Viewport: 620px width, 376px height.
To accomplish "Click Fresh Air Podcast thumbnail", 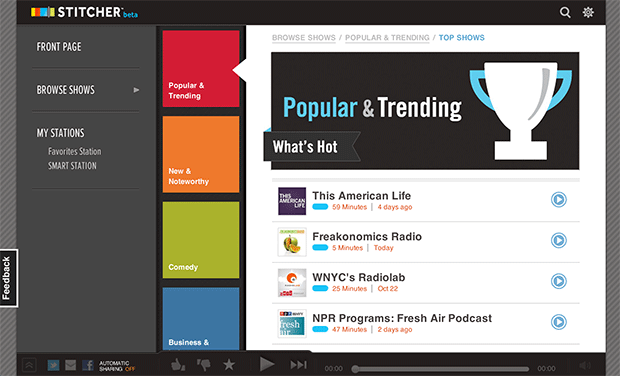I will click(x=292, y=323).
